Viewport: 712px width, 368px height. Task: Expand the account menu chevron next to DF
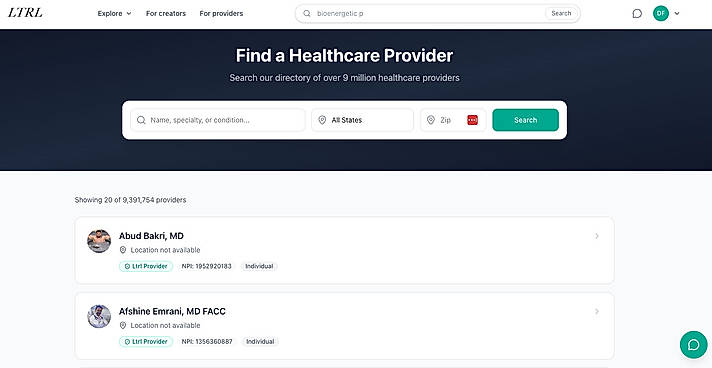pyautogui.click(x=677, y=14)
